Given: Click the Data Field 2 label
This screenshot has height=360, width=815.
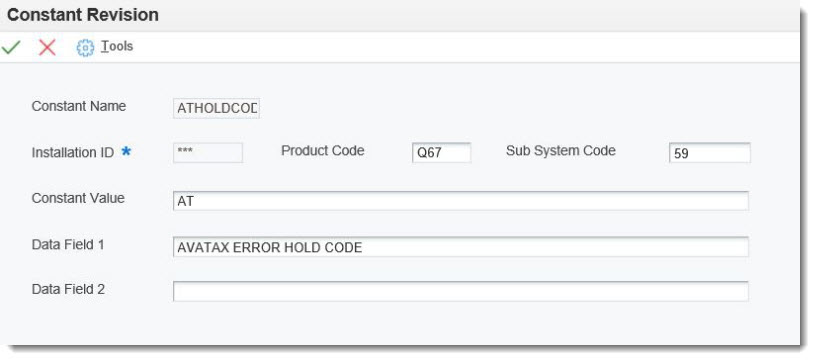Looking at the screenshot, I should 68,289.
